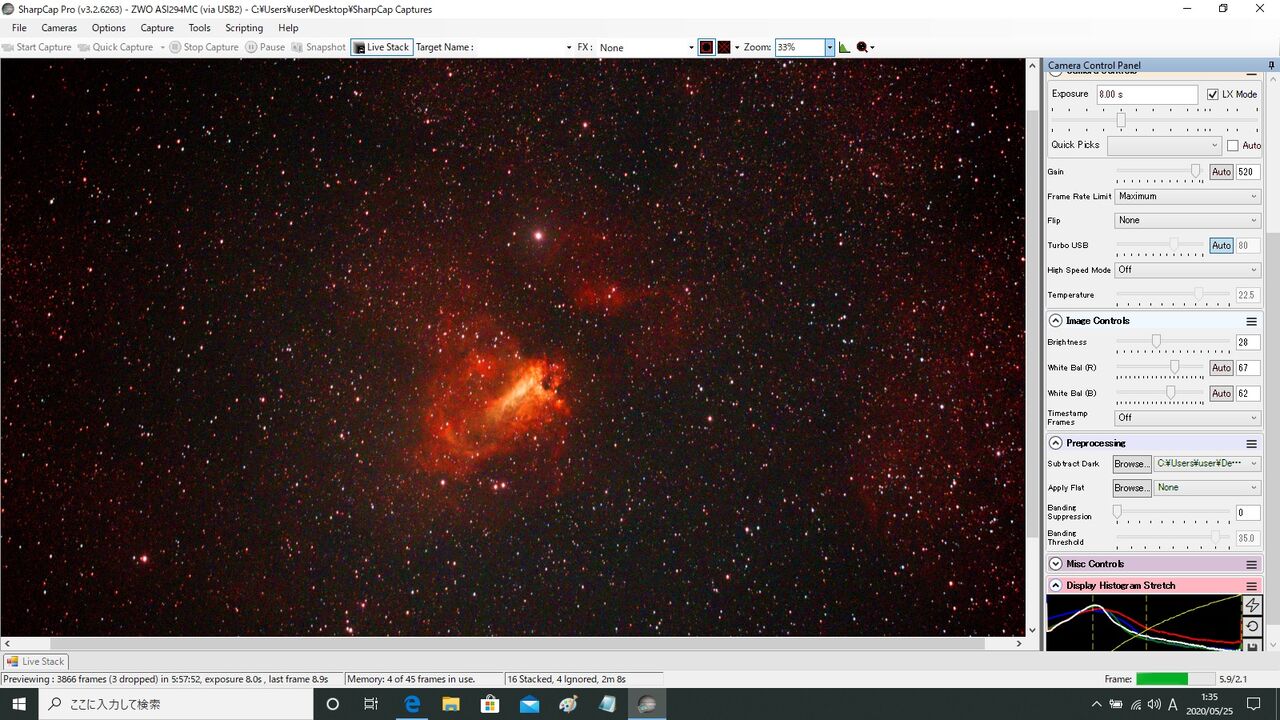Toggle Auto gain button
Screen dimensions: 1280x720
[x=1221, y=172]
